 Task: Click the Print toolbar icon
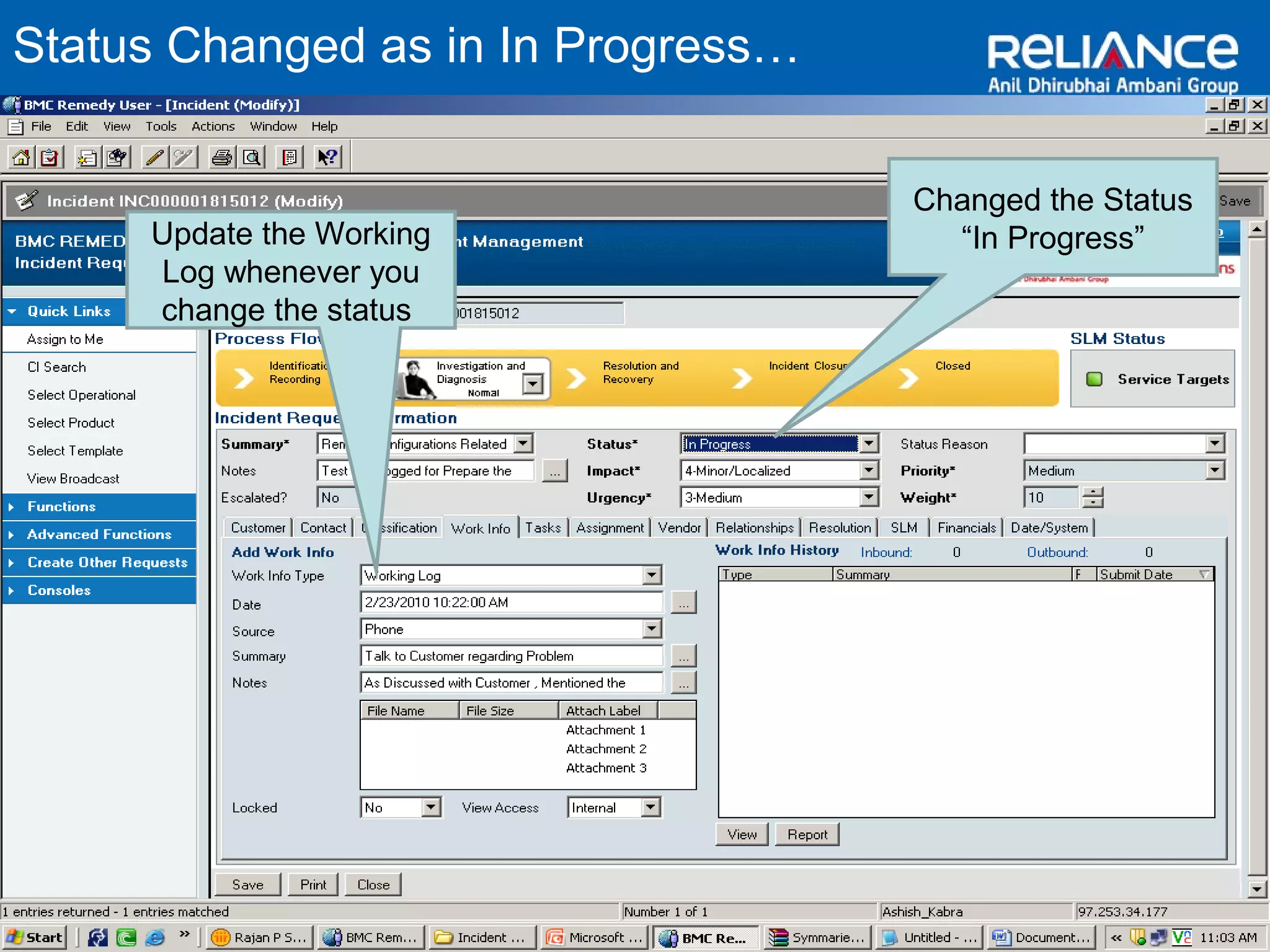coord(222,158)
